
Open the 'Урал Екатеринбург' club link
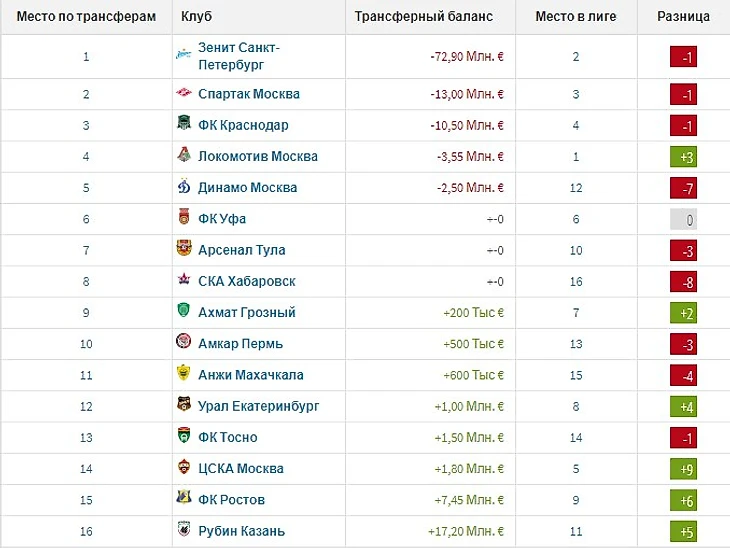[258, 406]
